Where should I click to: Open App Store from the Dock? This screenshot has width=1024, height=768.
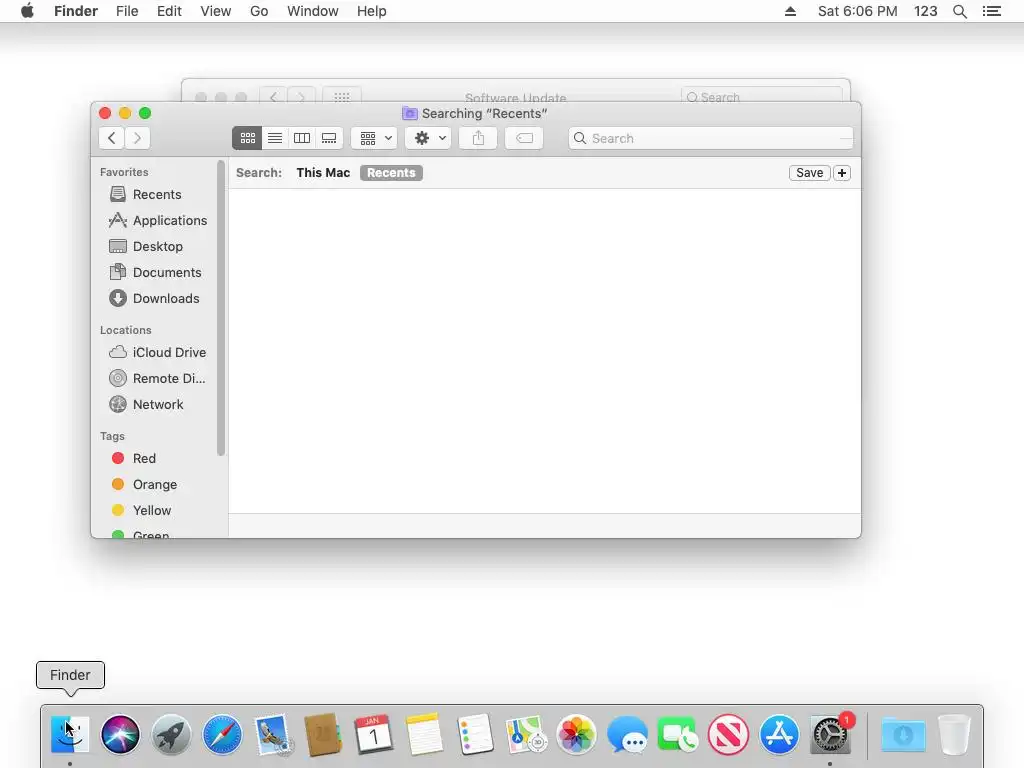[x=778, y=734]
